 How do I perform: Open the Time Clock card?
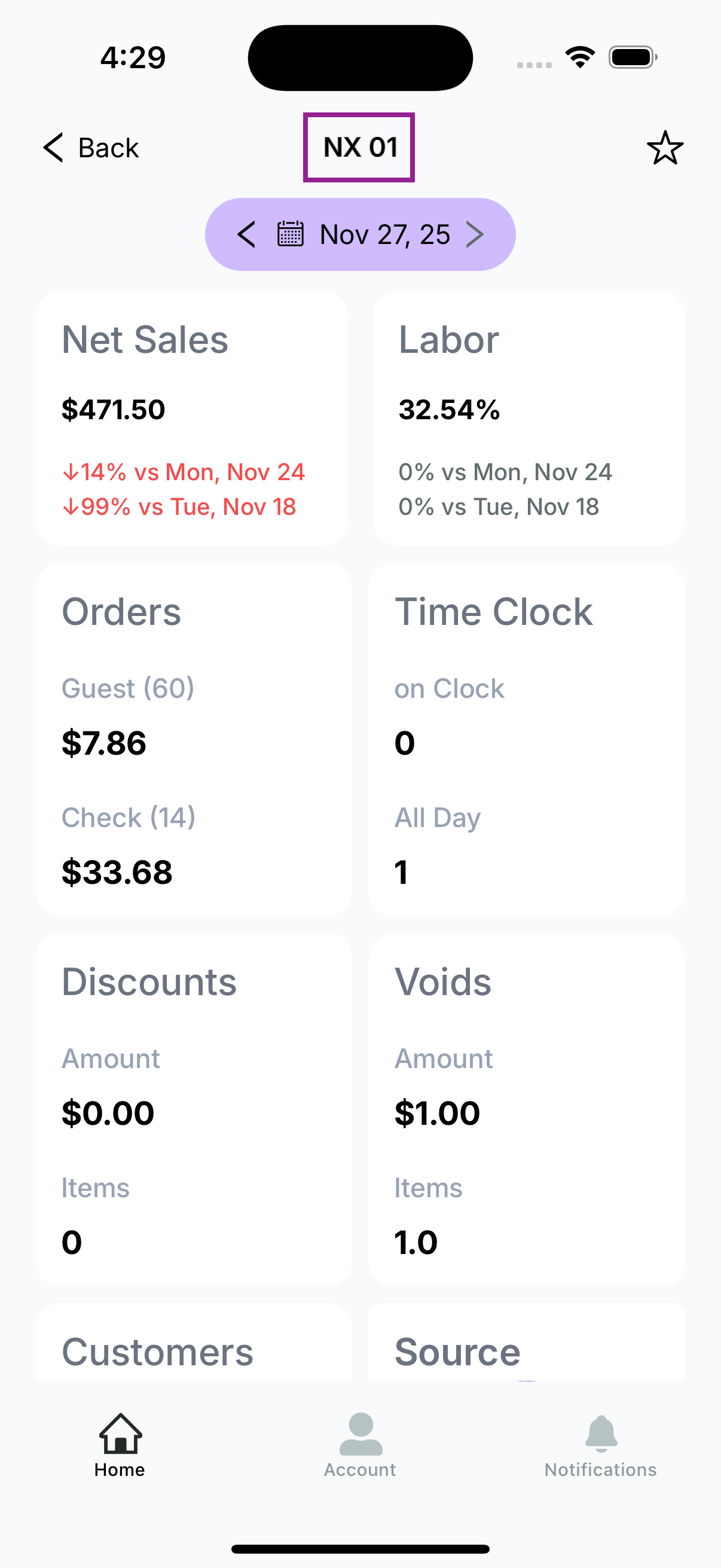527,739
